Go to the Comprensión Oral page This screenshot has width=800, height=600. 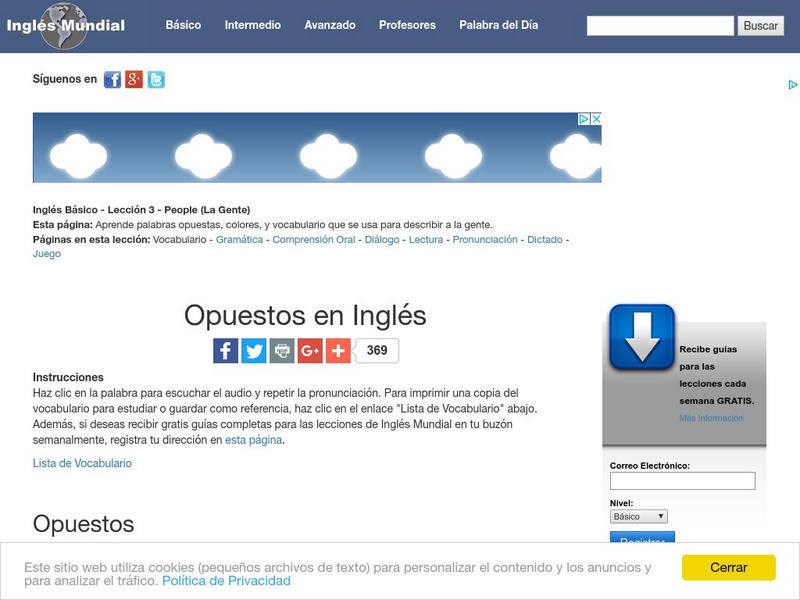(x=314, y=239)
